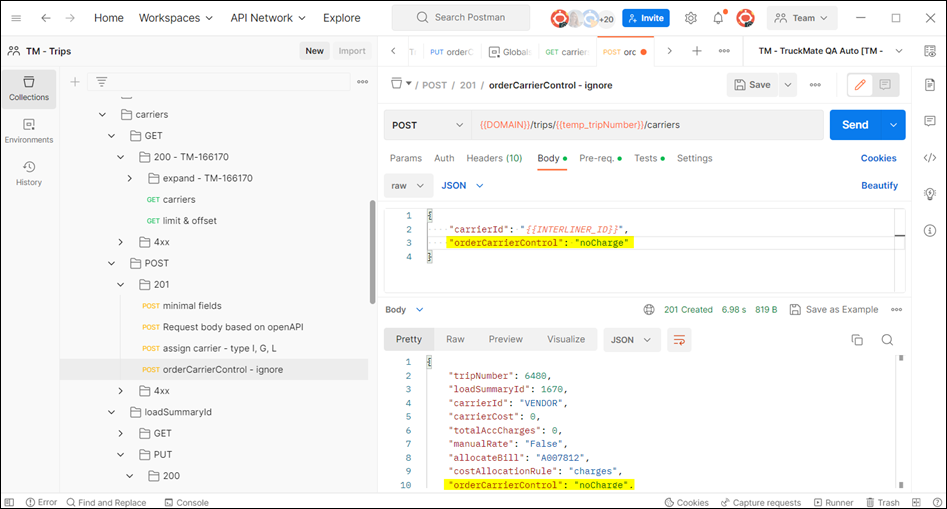This screenshot has height=509, width=947.
Task: Open the History sidebar panel
Action: click(29, 173)
